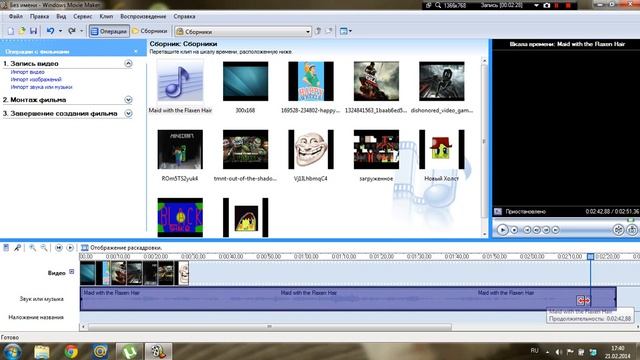Click the Forward button in preview controls
This screenshot has height=360, width=640.
pos(555,230)
